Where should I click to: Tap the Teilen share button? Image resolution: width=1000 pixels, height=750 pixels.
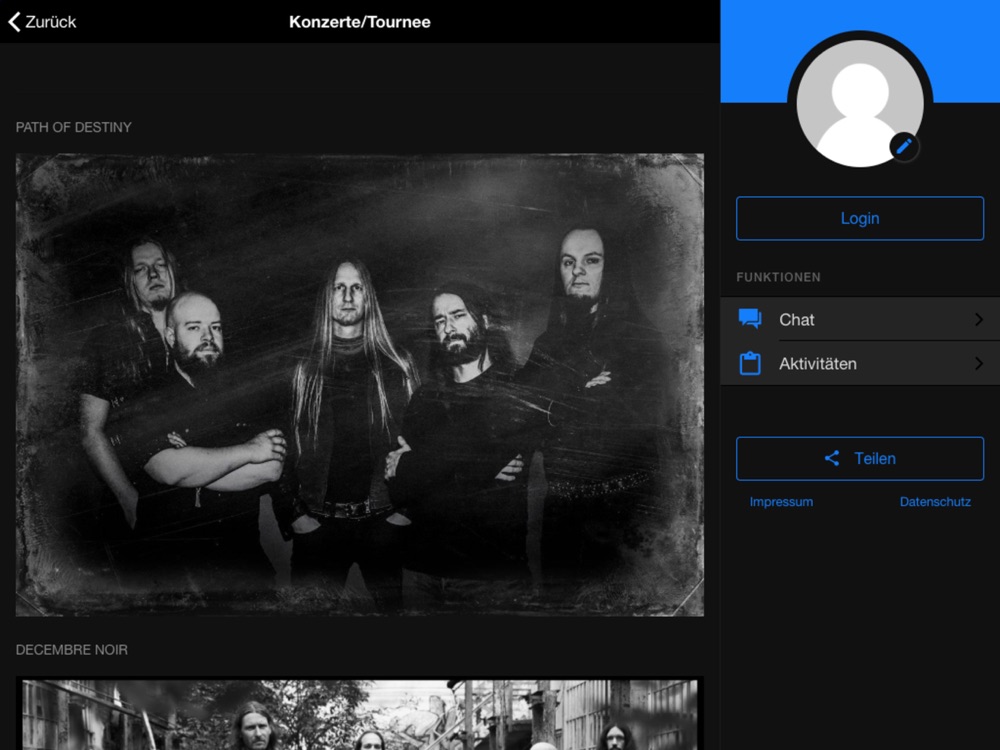pos(860,459)
